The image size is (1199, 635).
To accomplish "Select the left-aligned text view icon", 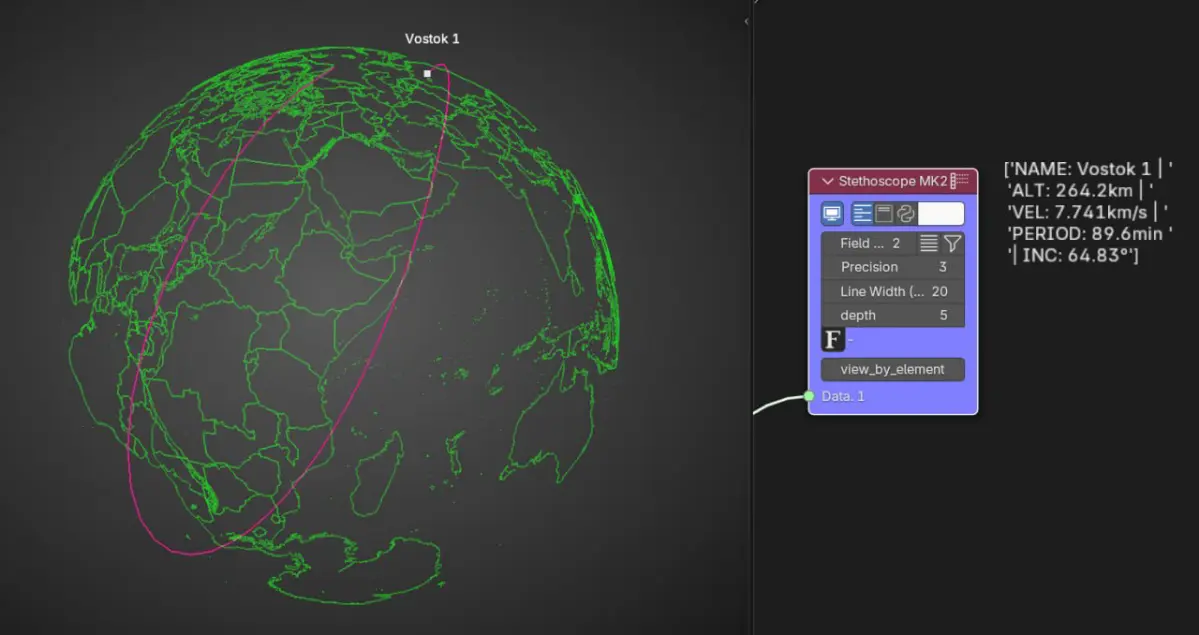I will 862,213.
